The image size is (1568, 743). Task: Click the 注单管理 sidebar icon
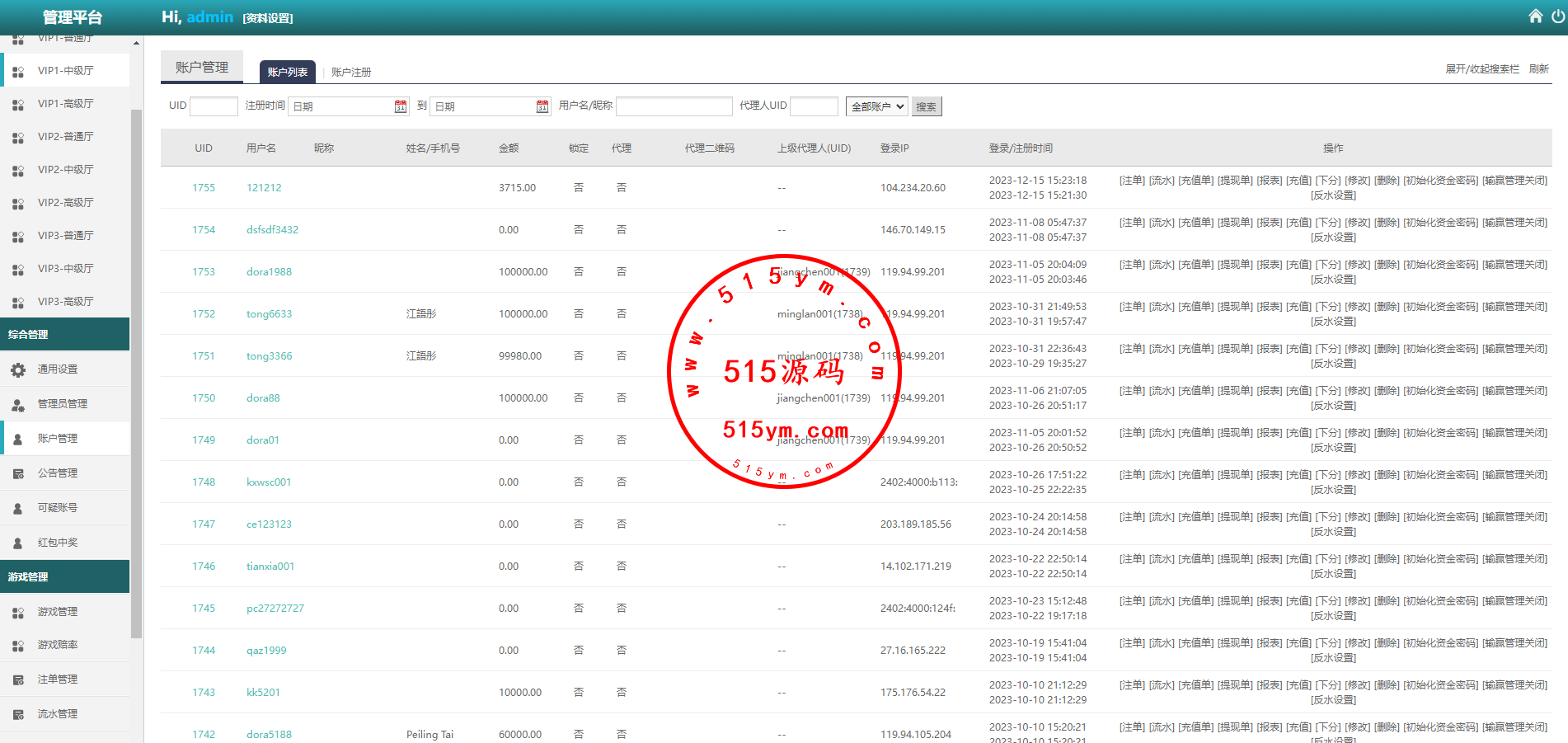(x=18, y=680)
